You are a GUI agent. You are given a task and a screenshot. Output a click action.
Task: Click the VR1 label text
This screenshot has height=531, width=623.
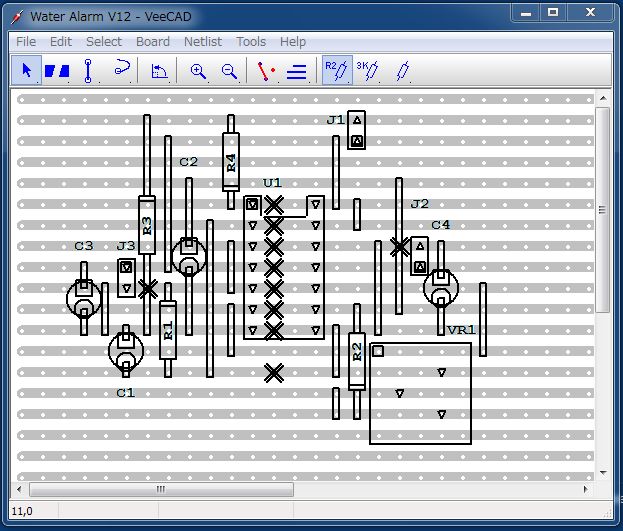point(461,330)
